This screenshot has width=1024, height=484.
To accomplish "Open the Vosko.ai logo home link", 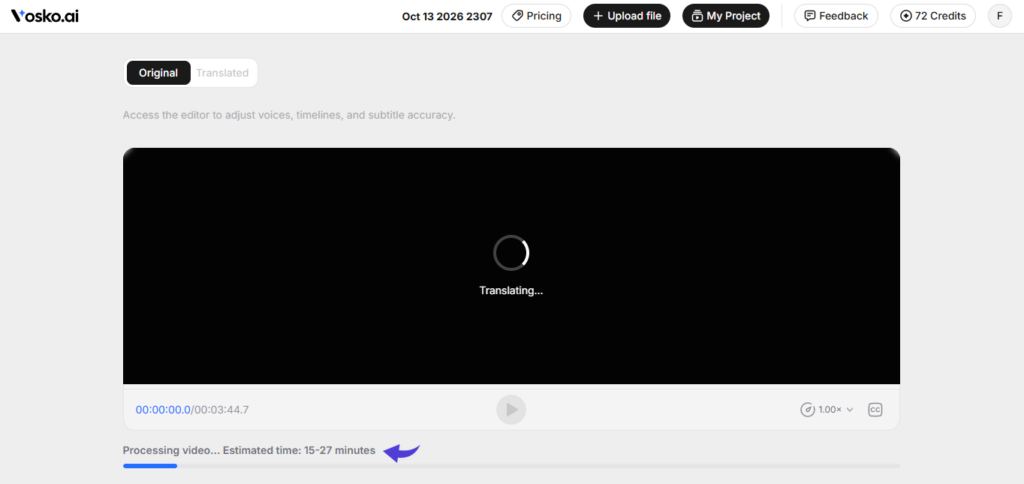I will [x=45, y=16].
